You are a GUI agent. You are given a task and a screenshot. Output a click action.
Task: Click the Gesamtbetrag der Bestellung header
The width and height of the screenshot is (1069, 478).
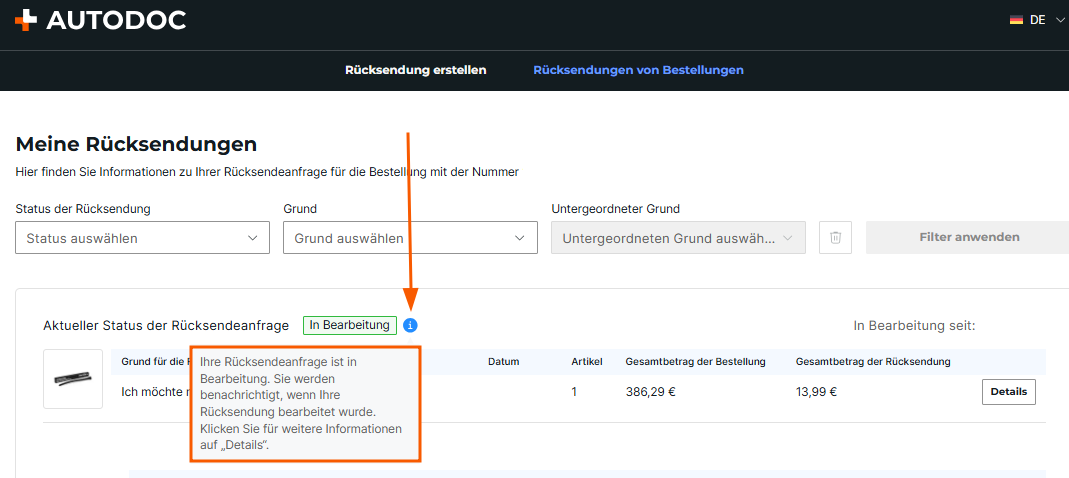click(x=695, y=361)
